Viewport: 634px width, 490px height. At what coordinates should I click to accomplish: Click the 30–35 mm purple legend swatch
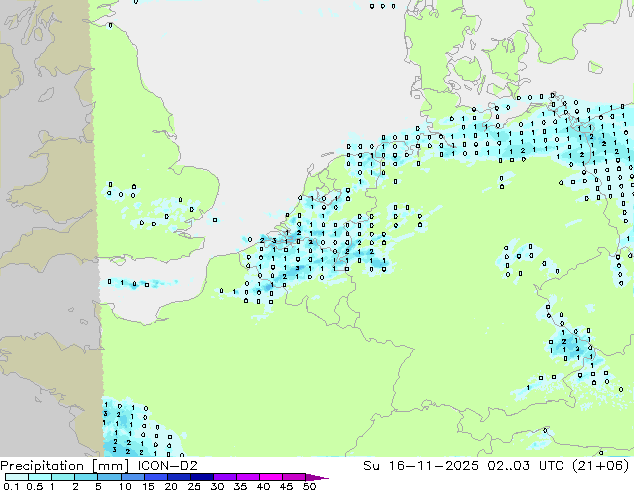[x=224, y=477]
